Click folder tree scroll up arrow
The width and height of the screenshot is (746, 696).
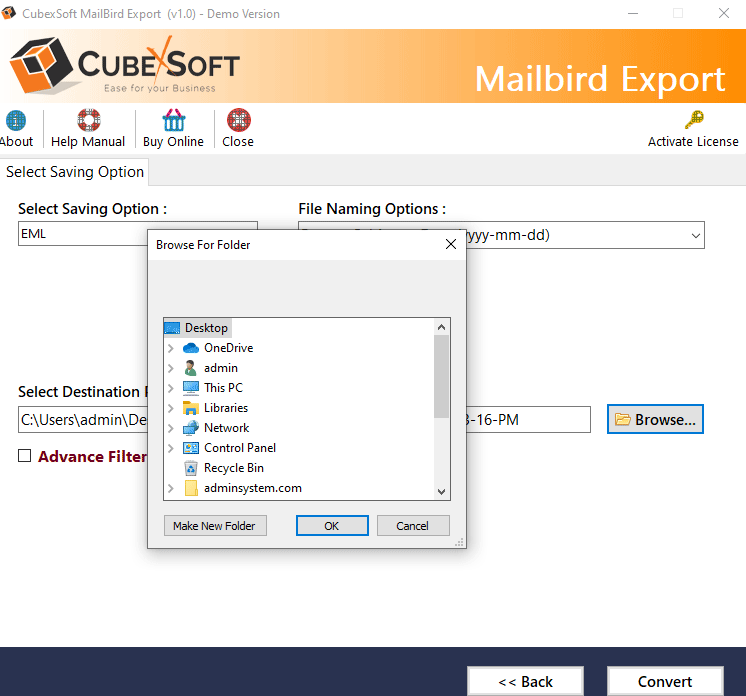coord(442,327)
